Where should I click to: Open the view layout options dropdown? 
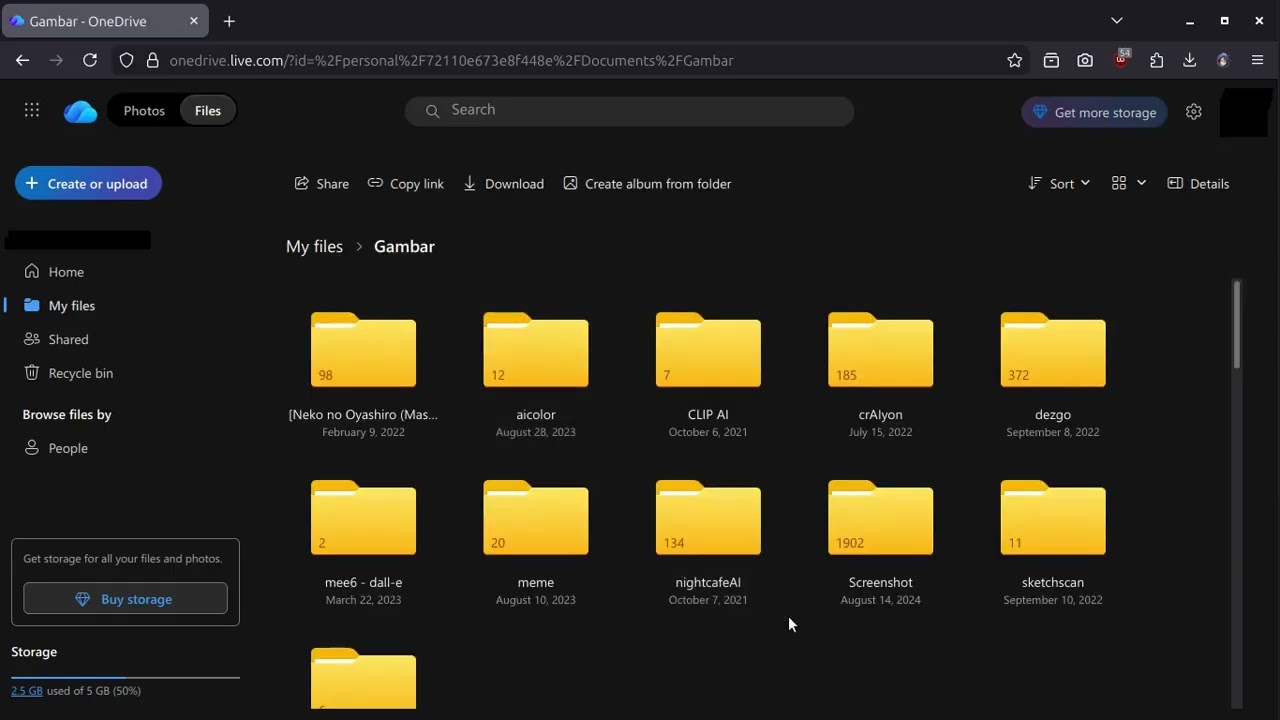tap(1129, 184)
